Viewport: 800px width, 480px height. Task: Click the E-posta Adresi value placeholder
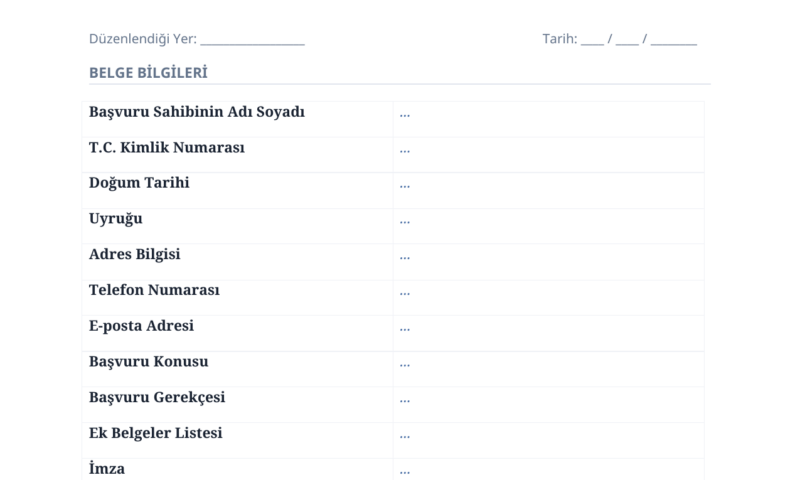[405, 329]
